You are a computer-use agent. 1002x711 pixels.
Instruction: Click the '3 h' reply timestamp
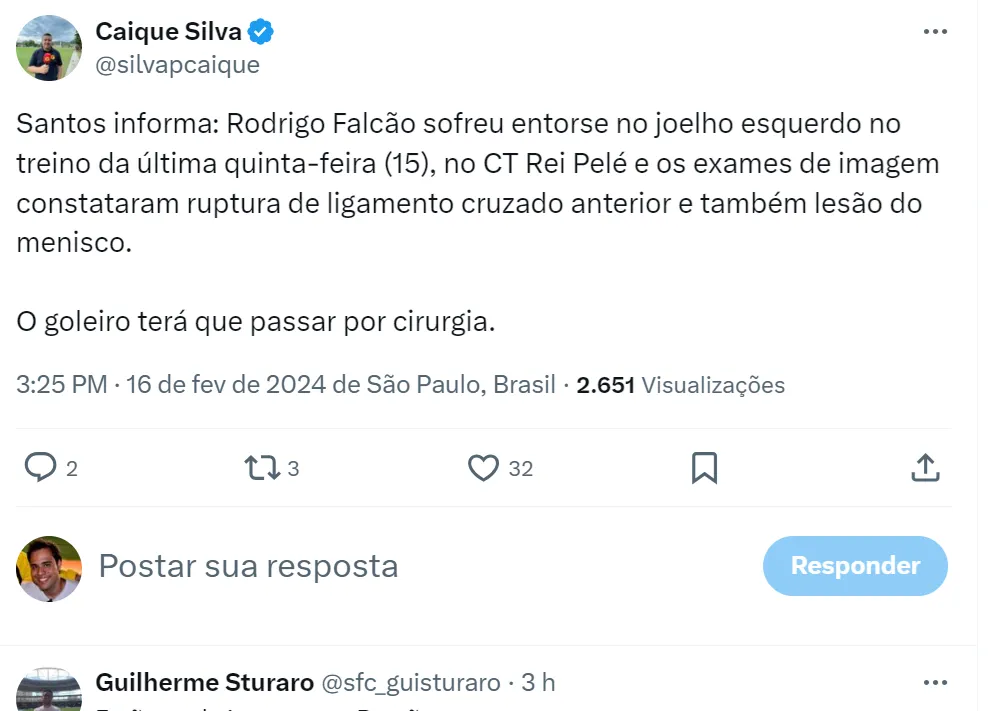coord(538,683)
